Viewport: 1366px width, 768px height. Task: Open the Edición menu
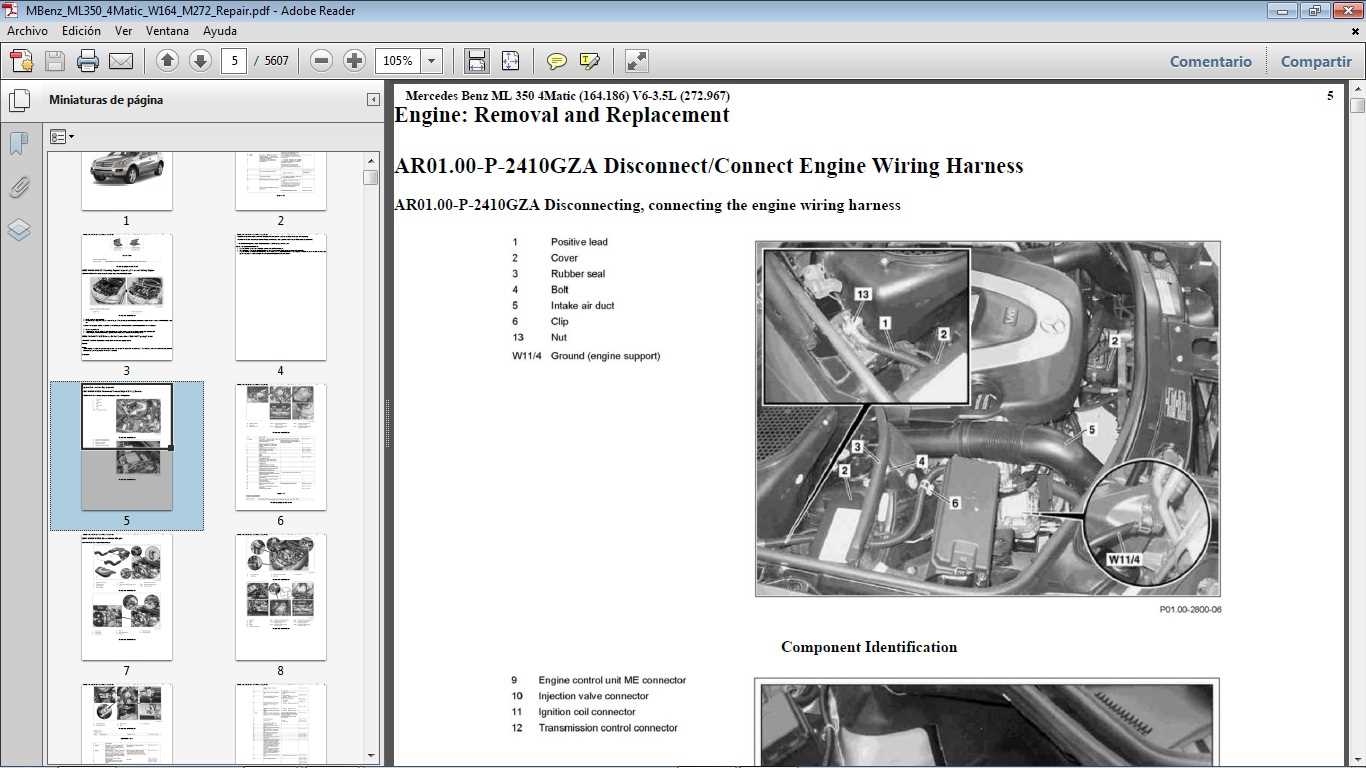(82, 31)
